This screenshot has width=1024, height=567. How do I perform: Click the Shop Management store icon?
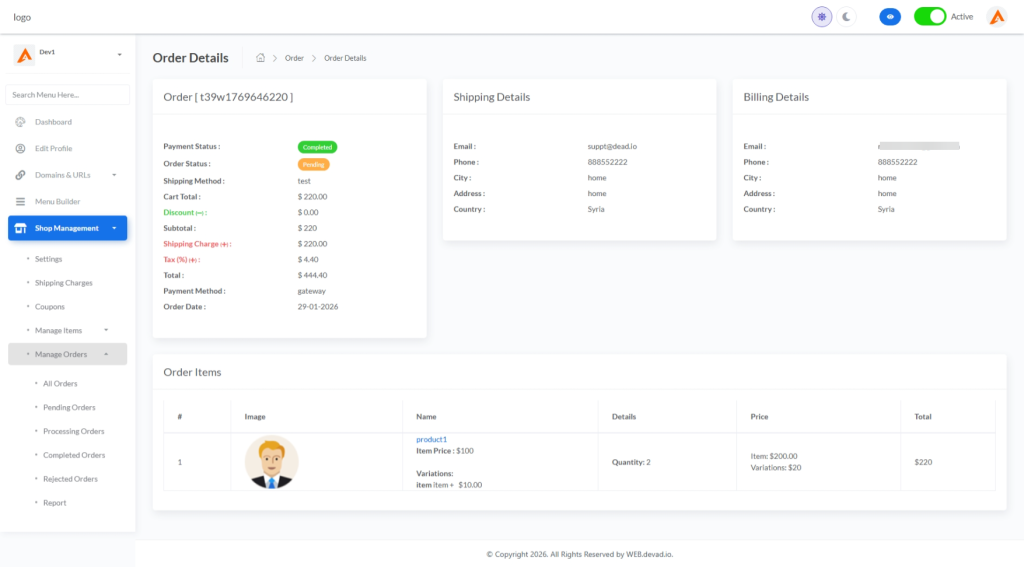pos(20,228)
